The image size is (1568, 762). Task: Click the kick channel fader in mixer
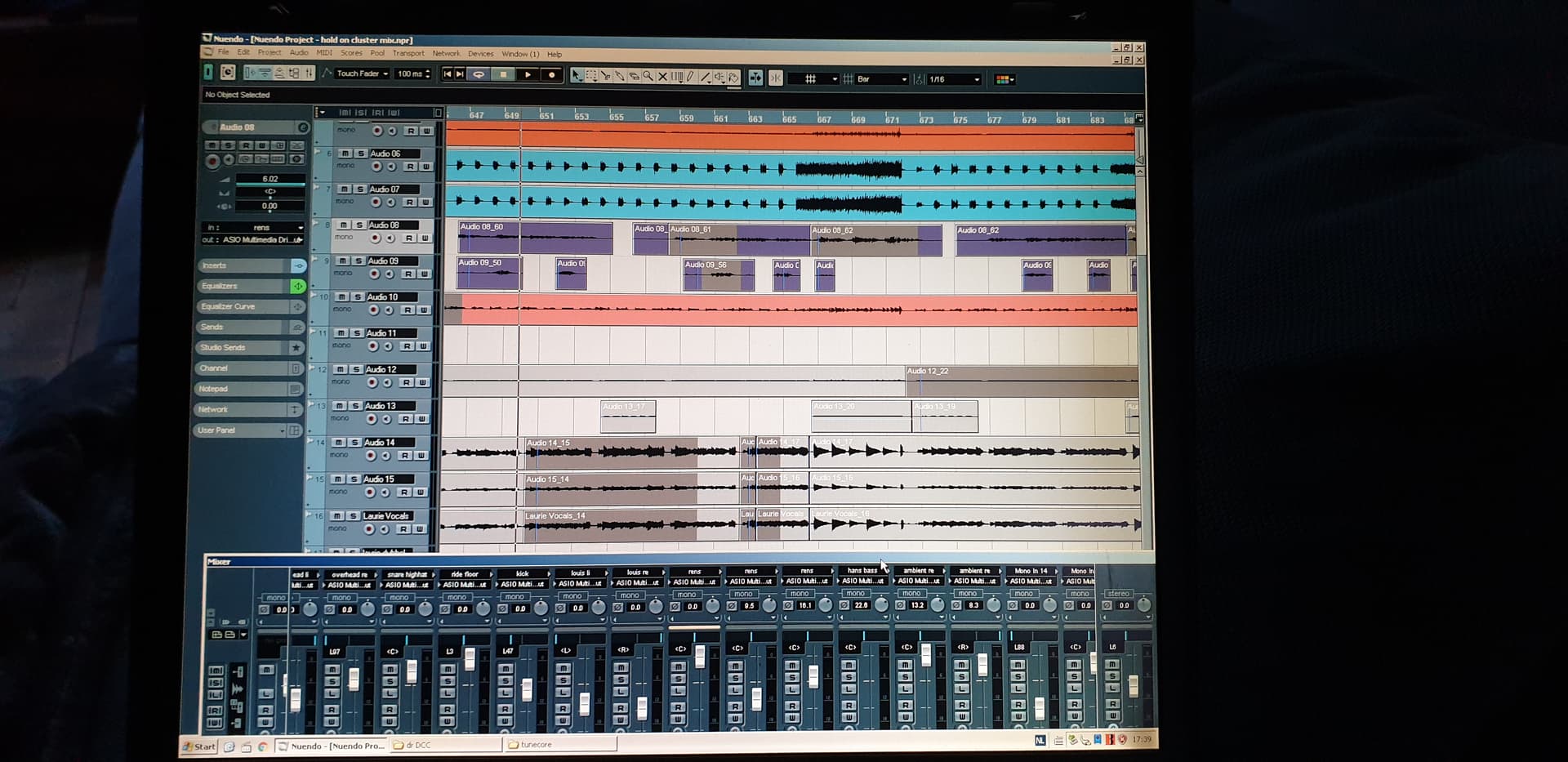click(x=527, y=689)
